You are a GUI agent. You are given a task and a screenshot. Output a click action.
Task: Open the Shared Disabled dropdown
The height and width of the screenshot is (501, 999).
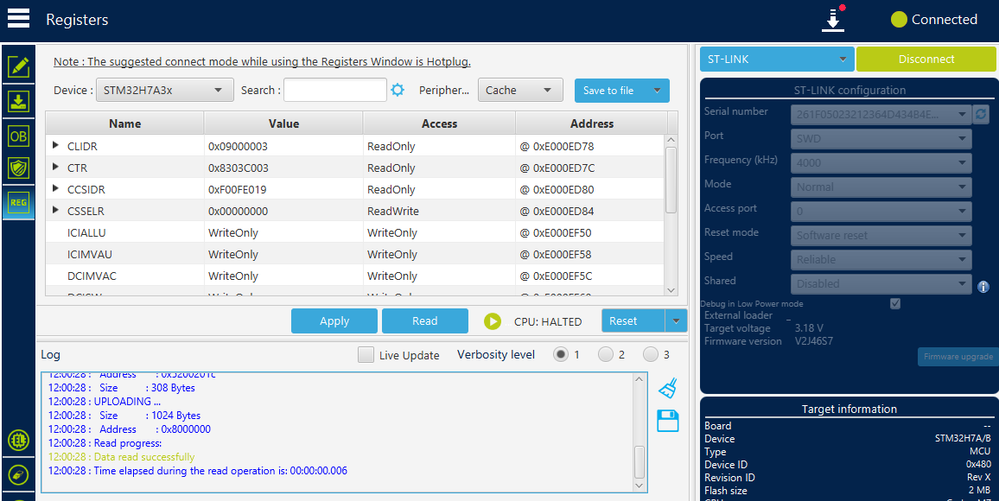pyautogui.click(x=881, y=284)
